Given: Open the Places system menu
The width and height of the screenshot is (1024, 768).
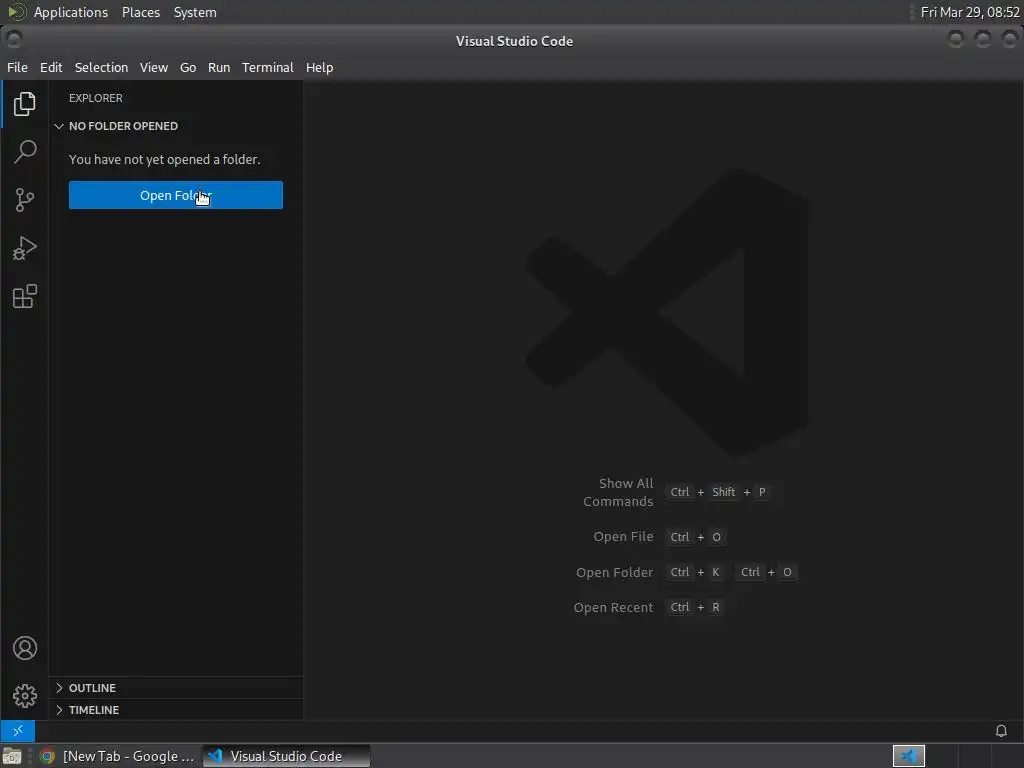Looking at the screenshot, I should (141, 12).
